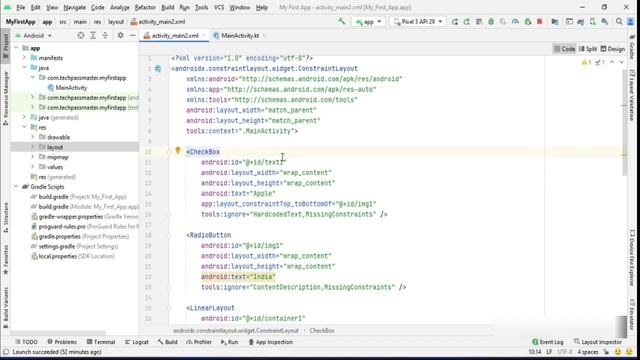Image resolution: width=640 pixels, height=360 pixels.
Task: Sync project with Gradle files icon
Action: pos(580,22)
